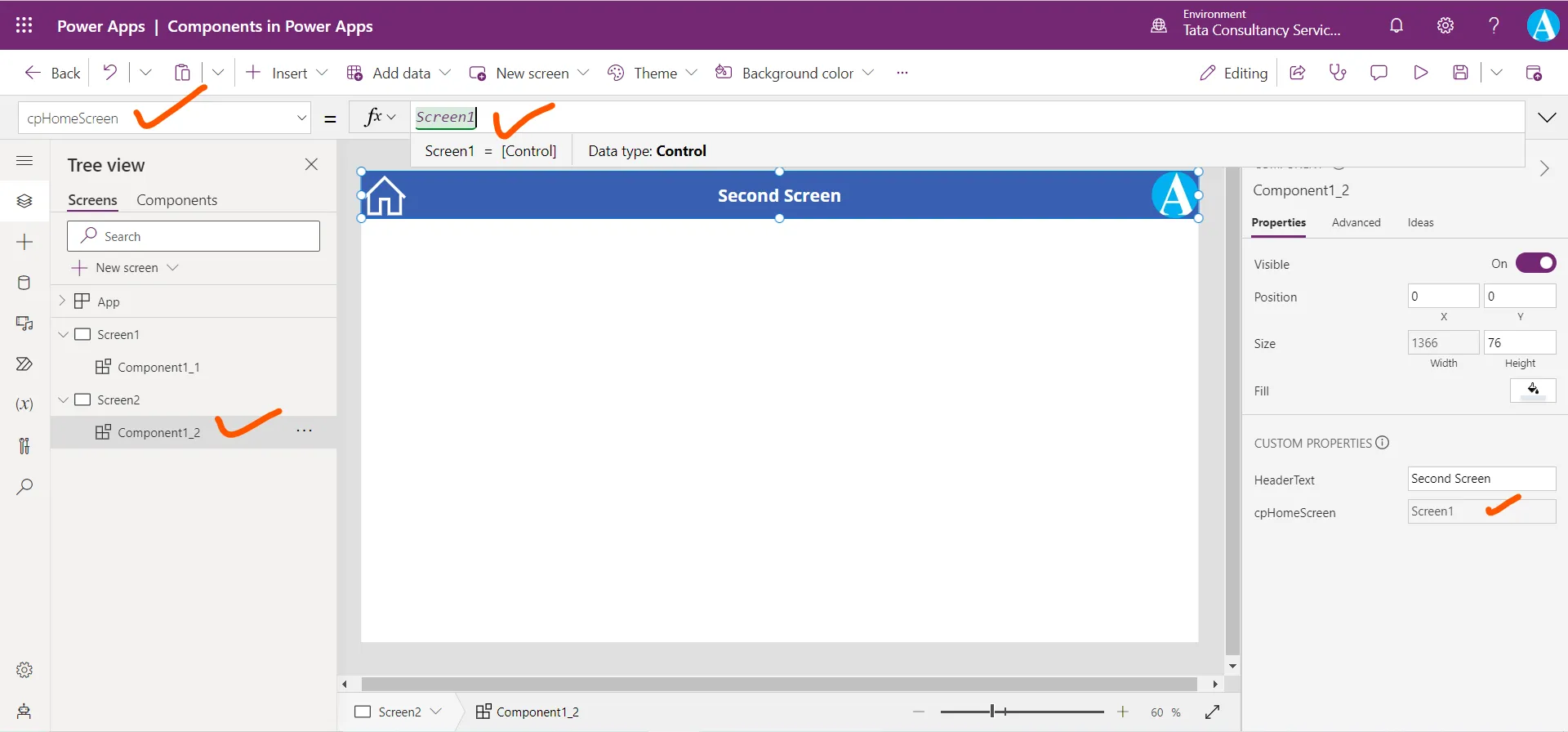Open the Undo dropdown arrow
The image size is (1568, 732).
tap(145, 73)
